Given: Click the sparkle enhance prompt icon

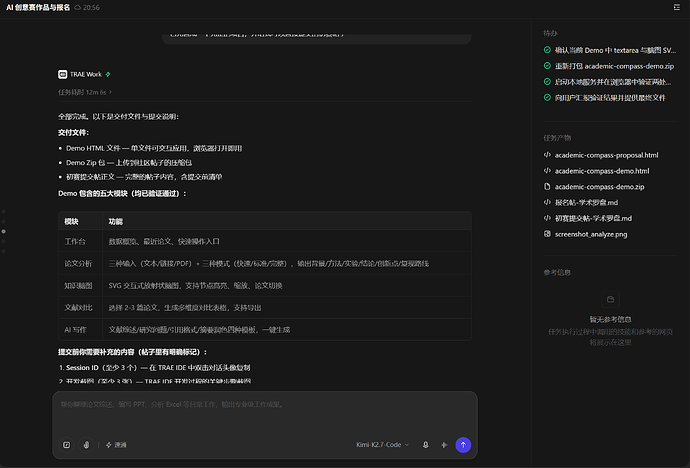Looking at the screenshot, I should [x=444, y=445].
